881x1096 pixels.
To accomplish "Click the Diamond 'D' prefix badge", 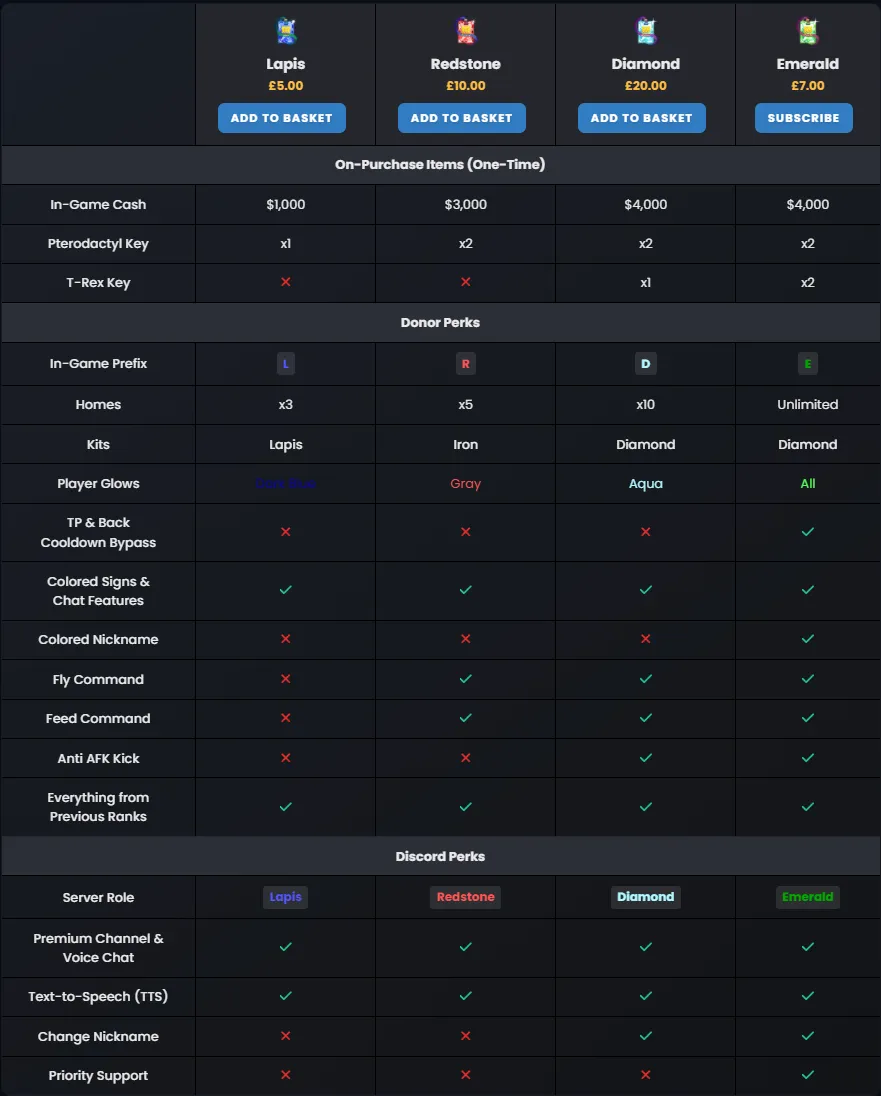I will tap(646, 364).
